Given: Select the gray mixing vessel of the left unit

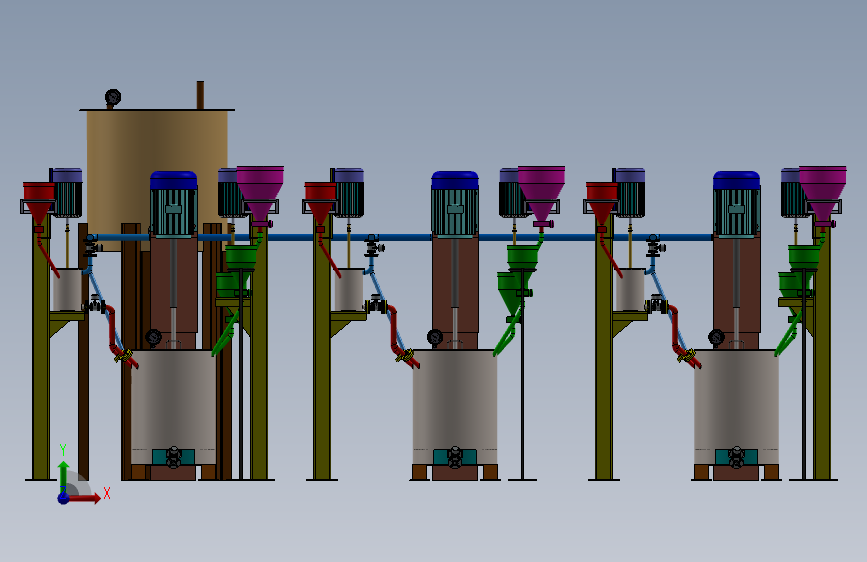Looking at the screenshot, I should [174, 407].
